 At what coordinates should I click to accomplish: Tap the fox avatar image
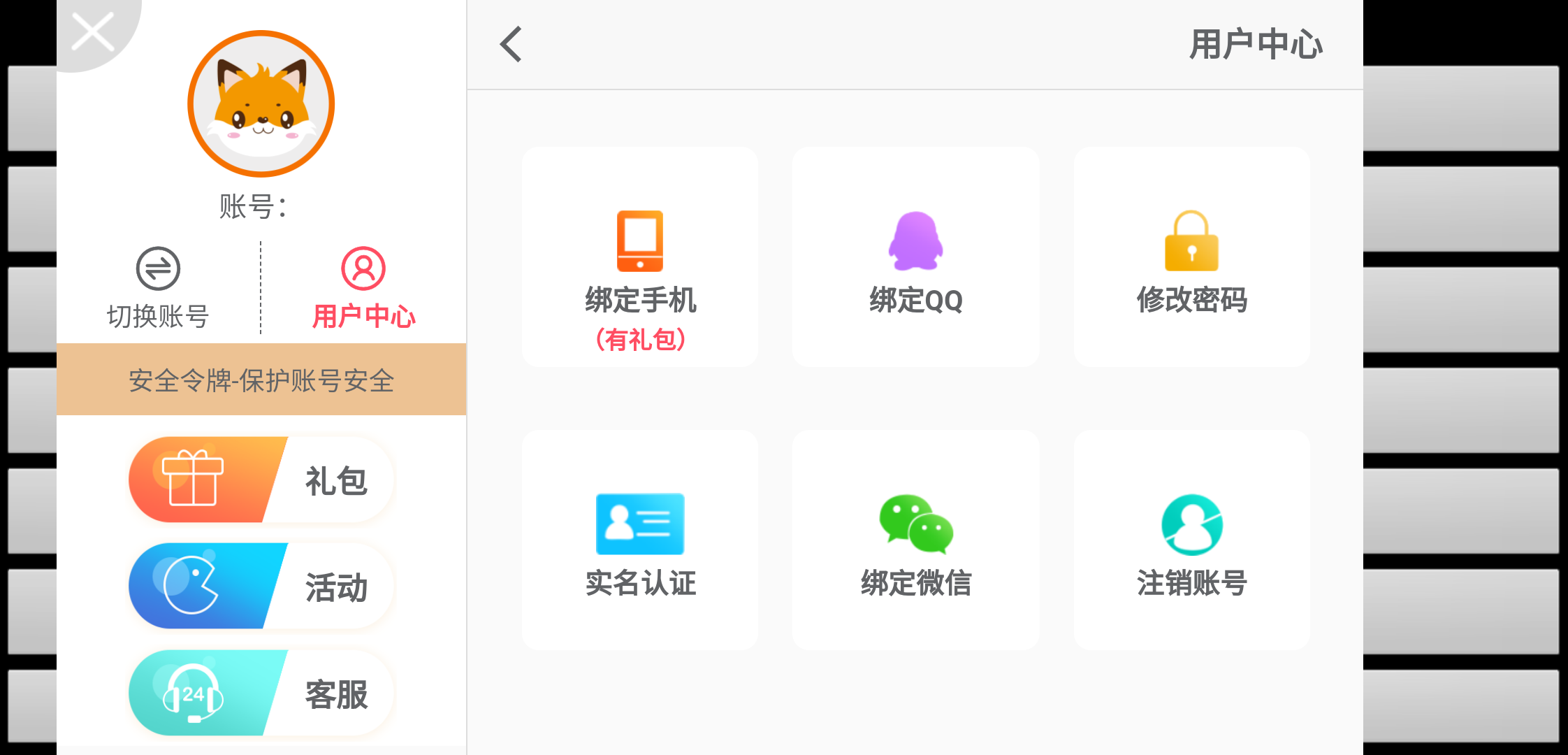pyautogui.click(x=260, y=102)
